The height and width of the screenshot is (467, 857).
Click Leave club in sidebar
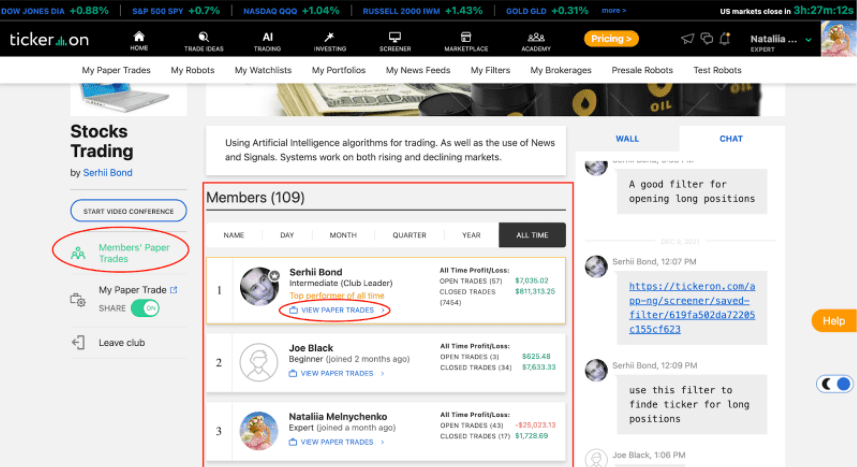pos(121,343)
